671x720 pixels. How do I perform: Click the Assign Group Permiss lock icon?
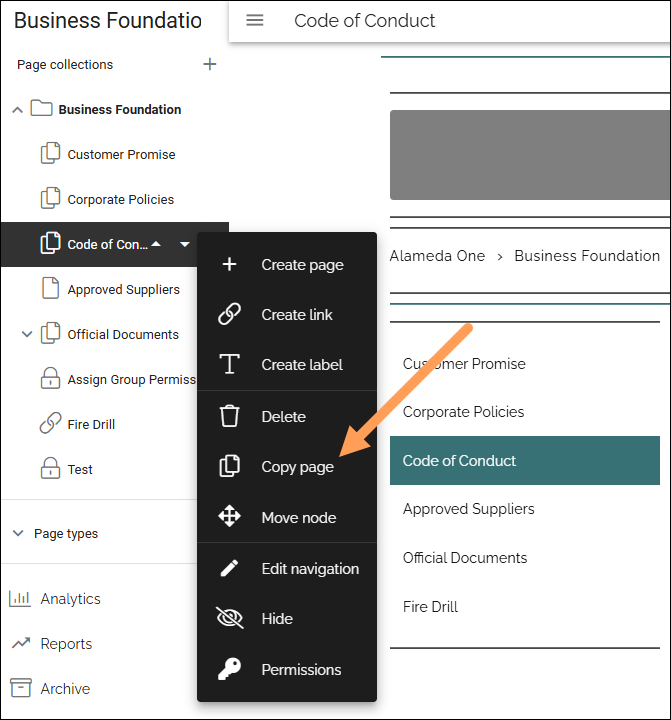(50, 378)
